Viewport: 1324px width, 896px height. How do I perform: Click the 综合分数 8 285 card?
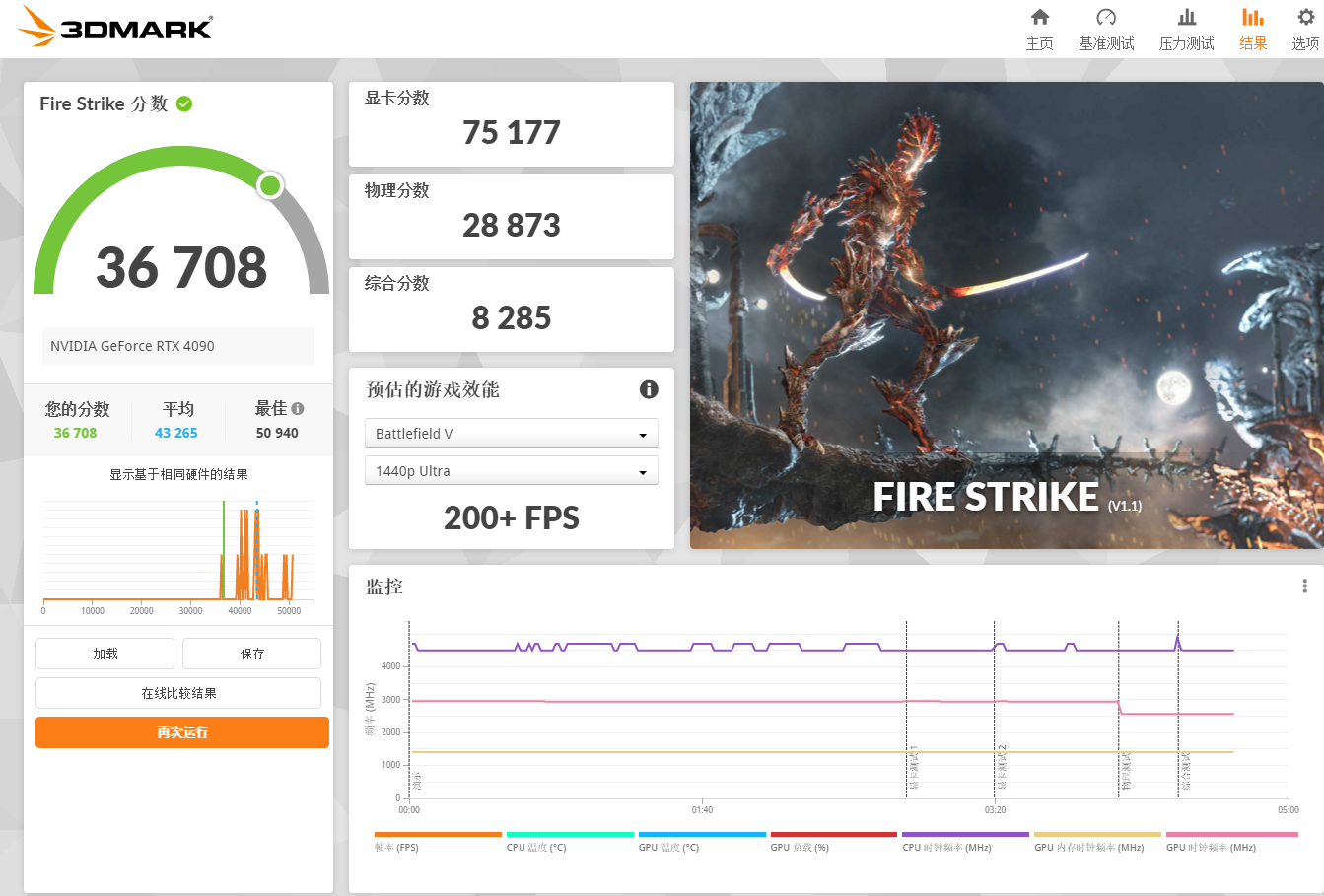point(512,310)
